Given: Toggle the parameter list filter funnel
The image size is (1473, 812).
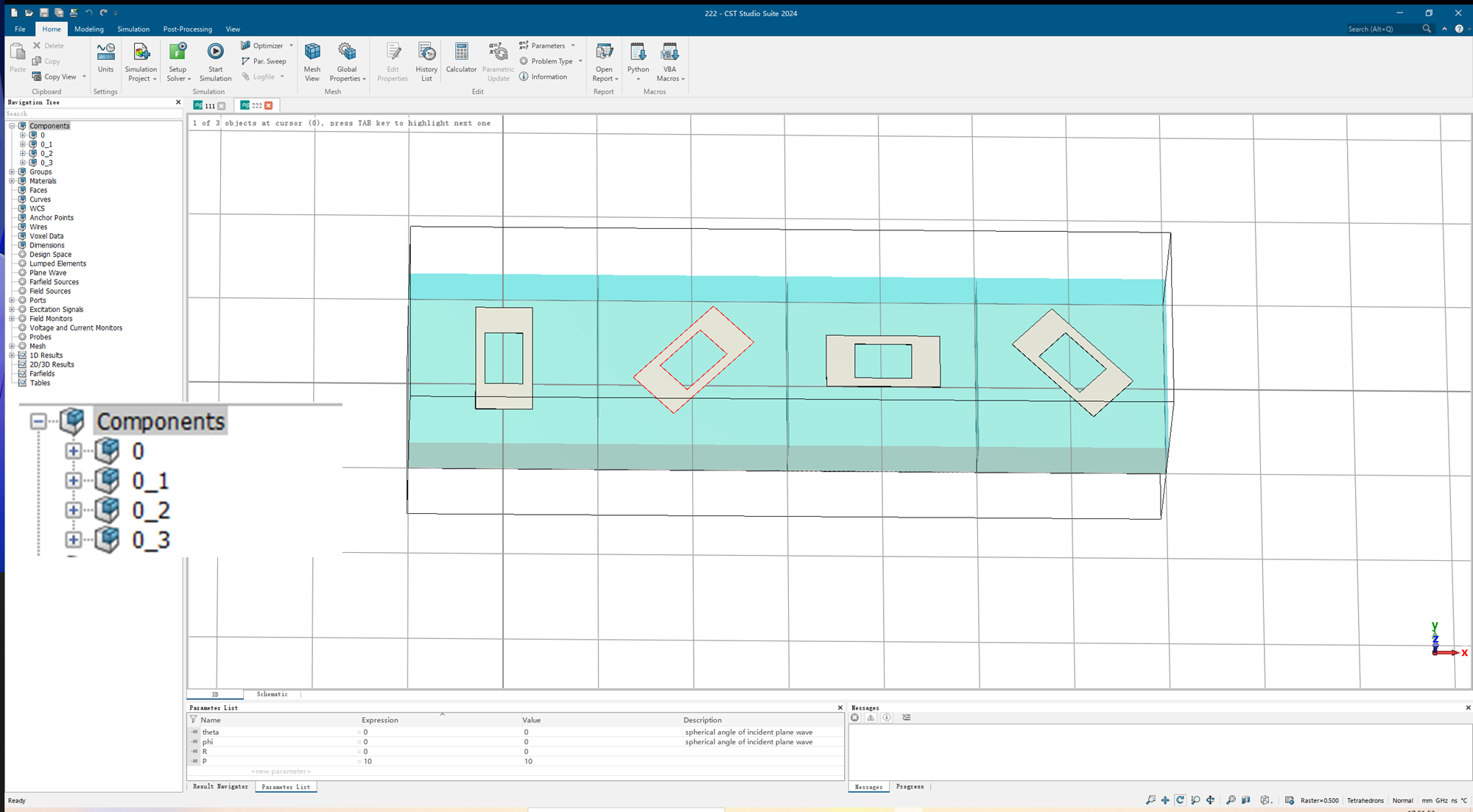Looking at the screenshot, I should pos(194,720).
